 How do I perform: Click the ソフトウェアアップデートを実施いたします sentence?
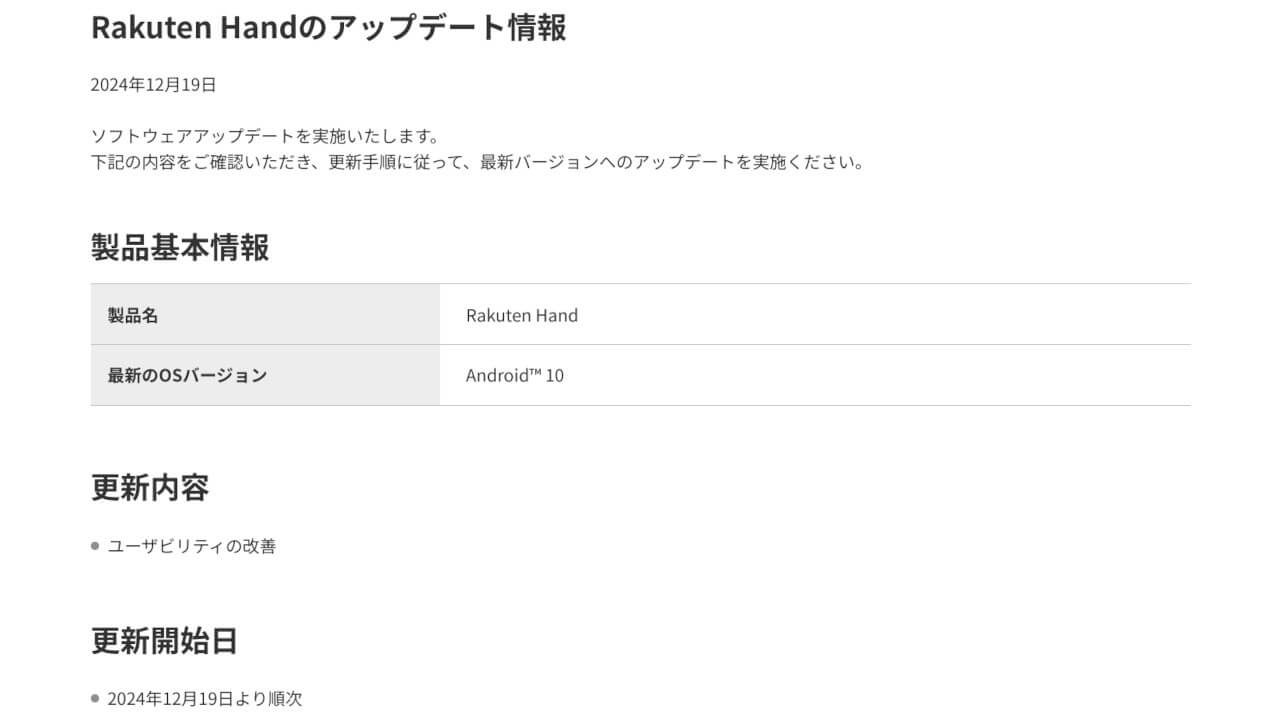[x=265, y=136]
